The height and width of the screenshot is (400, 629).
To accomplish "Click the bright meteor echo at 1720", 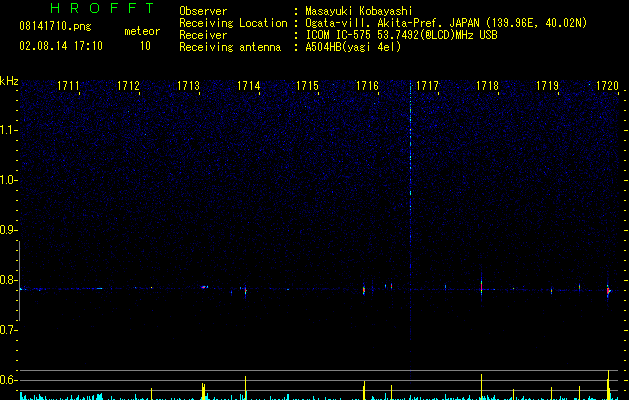I will pos(608,291).
